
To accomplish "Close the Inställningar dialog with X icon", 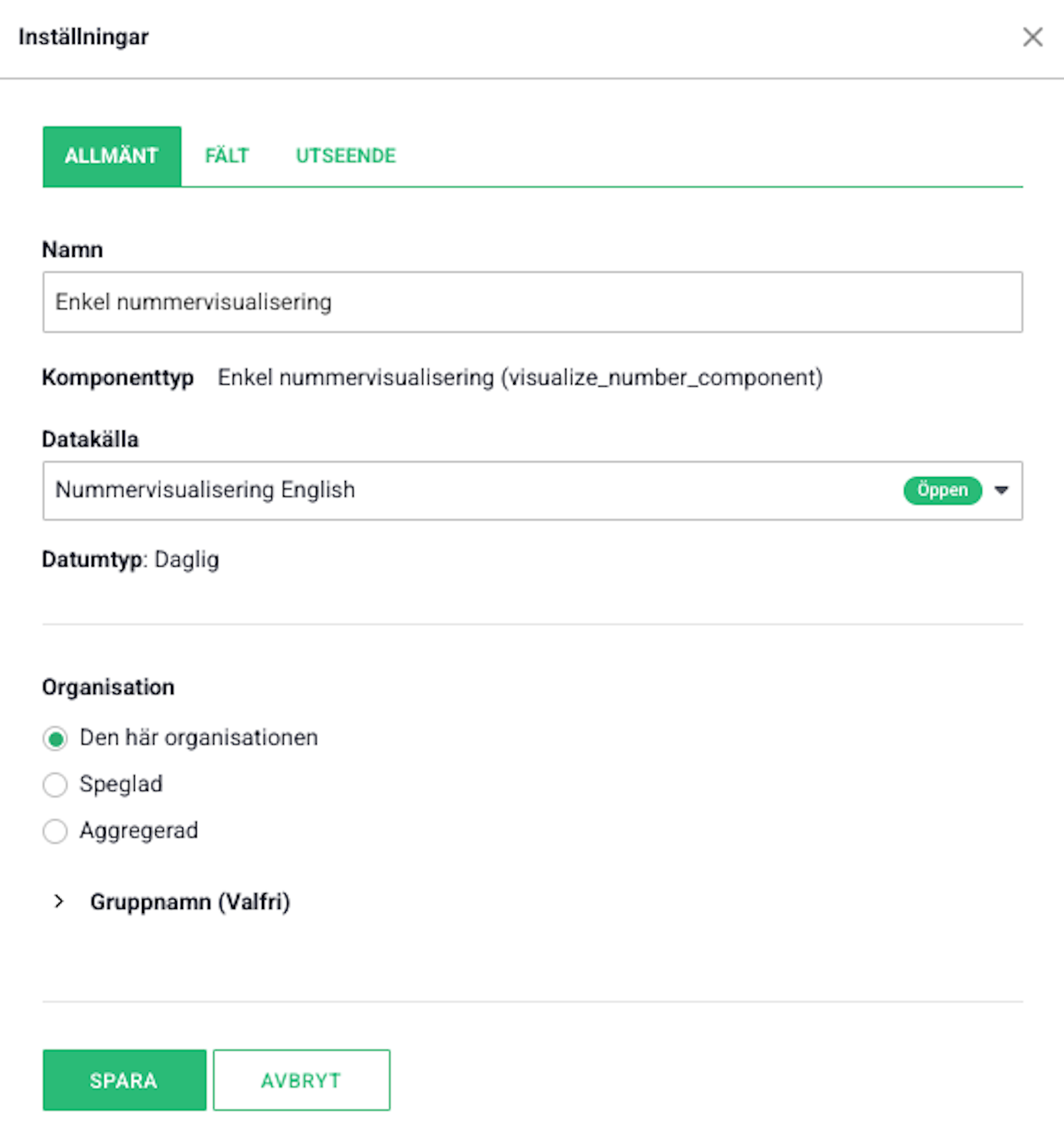I will point(1032,37).
